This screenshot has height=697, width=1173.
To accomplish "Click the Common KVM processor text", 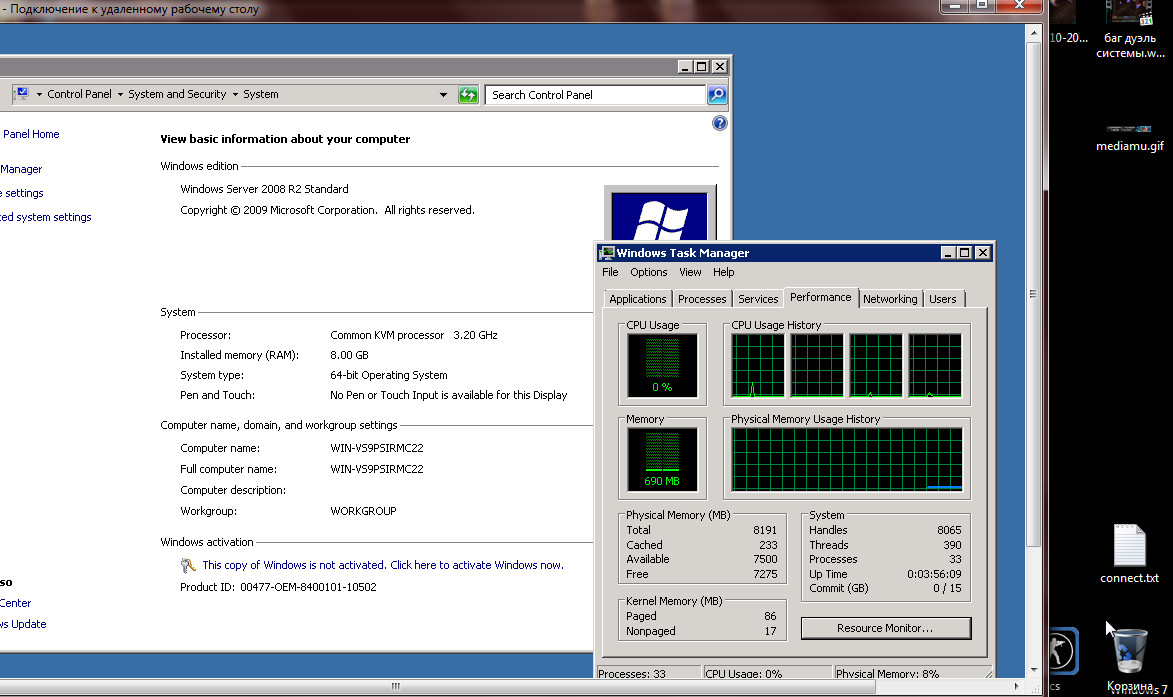I will [387, 336].
